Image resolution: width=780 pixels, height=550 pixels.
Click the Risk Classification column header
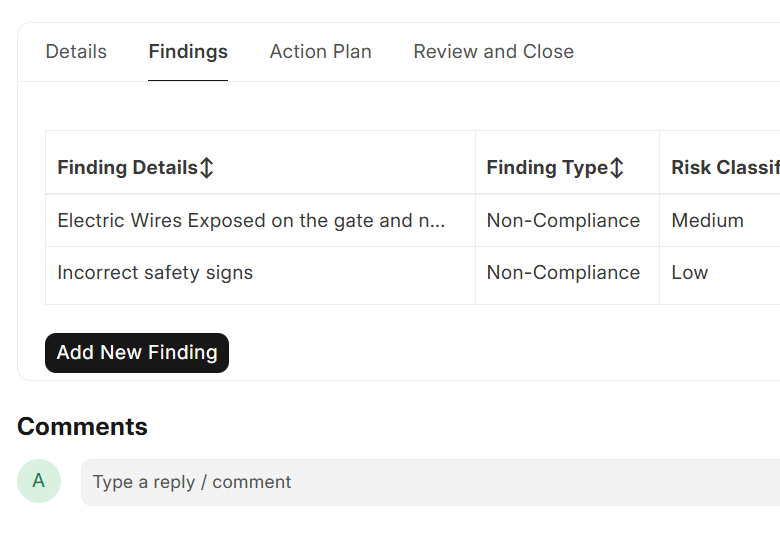[x=725, y=168]
